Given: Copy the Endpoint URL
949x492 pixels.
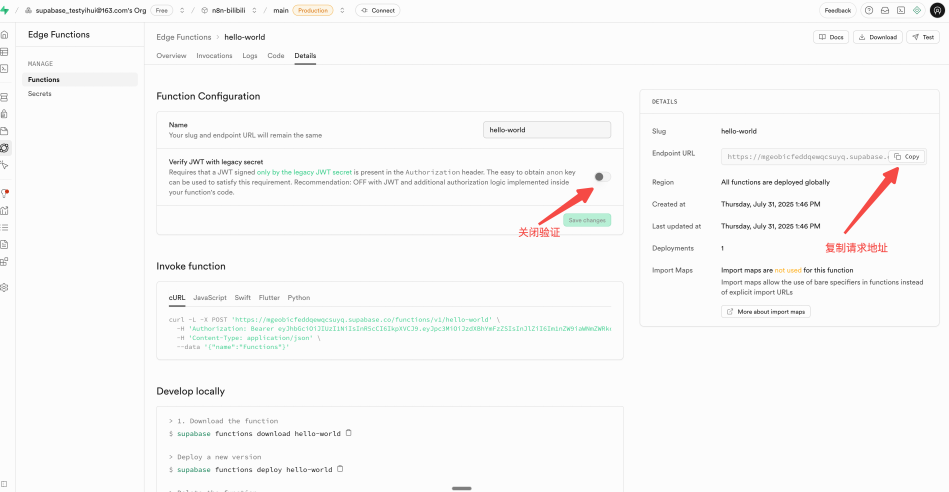Looking at the screenshot, I should pyautogui.click(x=906, y=157).
